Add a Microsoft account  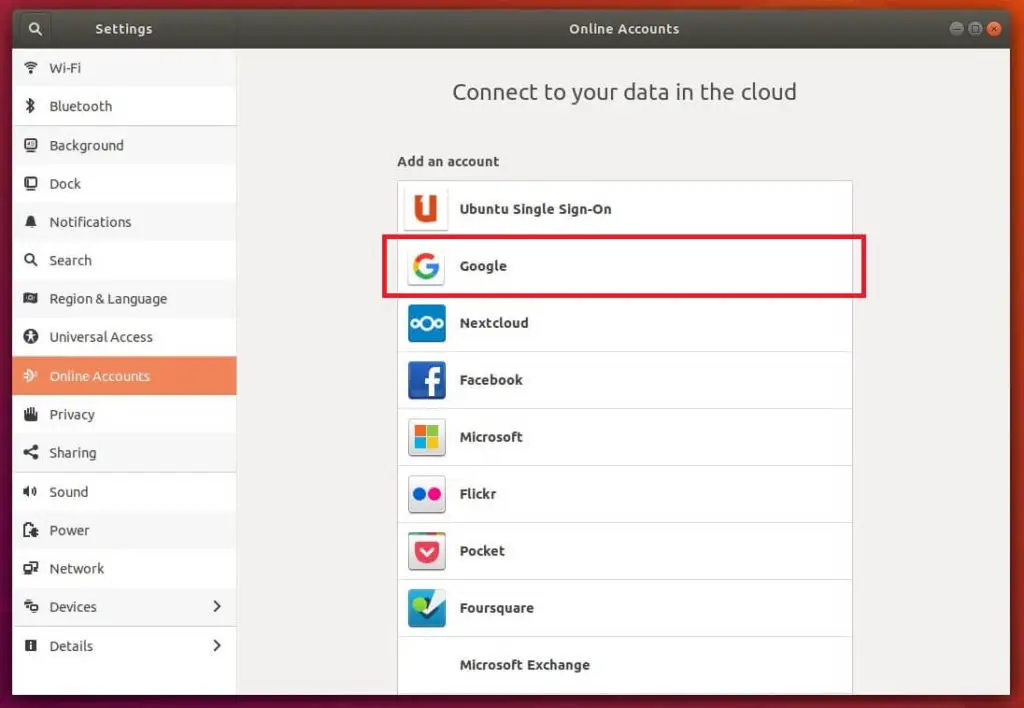click(624, 437)
